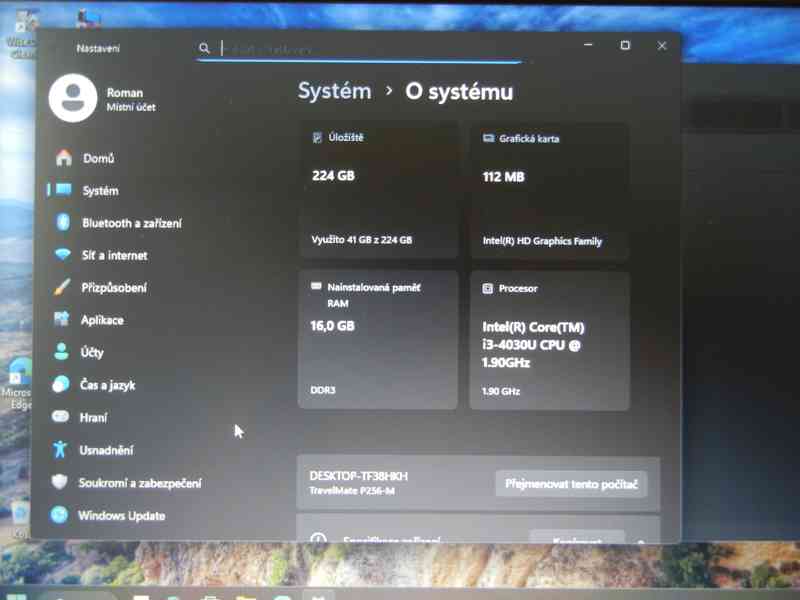
Task: Click TravelMate P256-M model text
Action: 352,491
